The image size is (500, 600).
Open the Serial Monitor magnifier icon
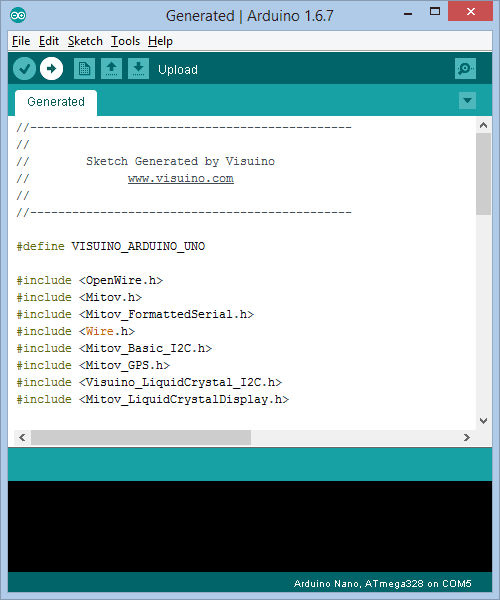[x=466, y=69]
